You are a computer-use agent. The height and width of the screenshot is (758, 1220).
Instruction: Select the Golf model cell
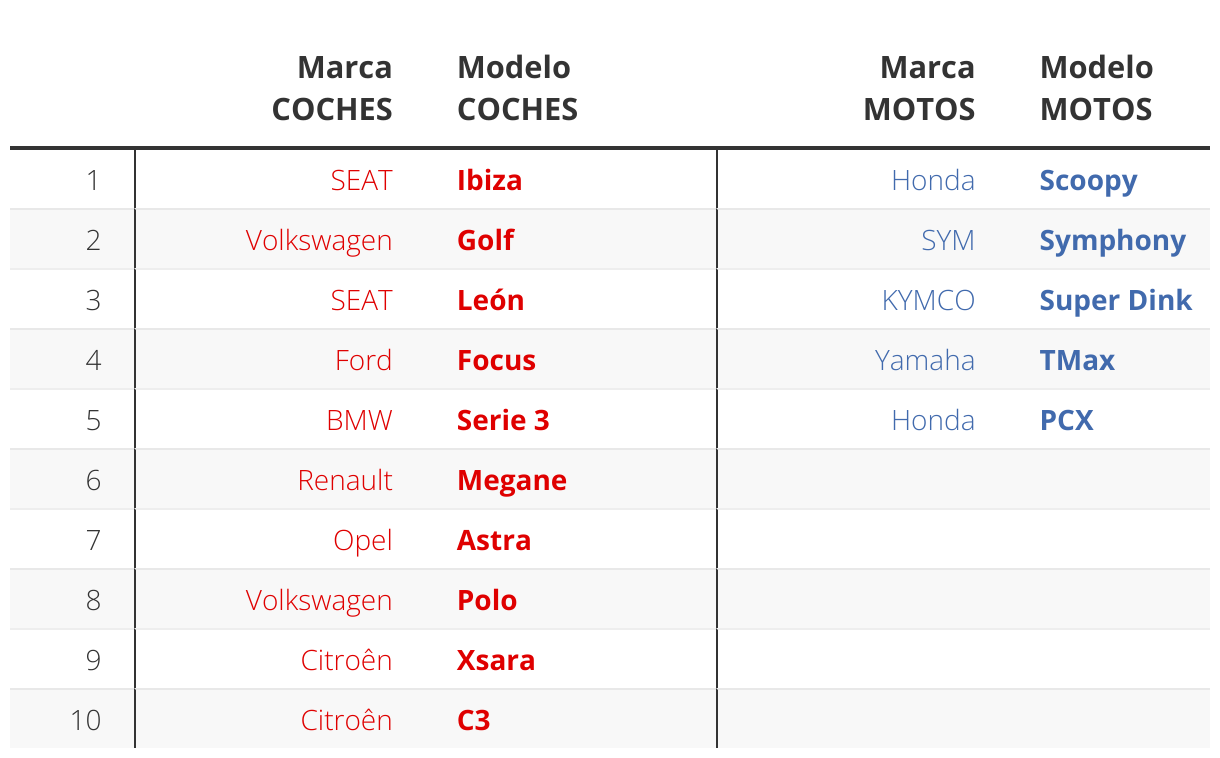[x=485, y=240]
